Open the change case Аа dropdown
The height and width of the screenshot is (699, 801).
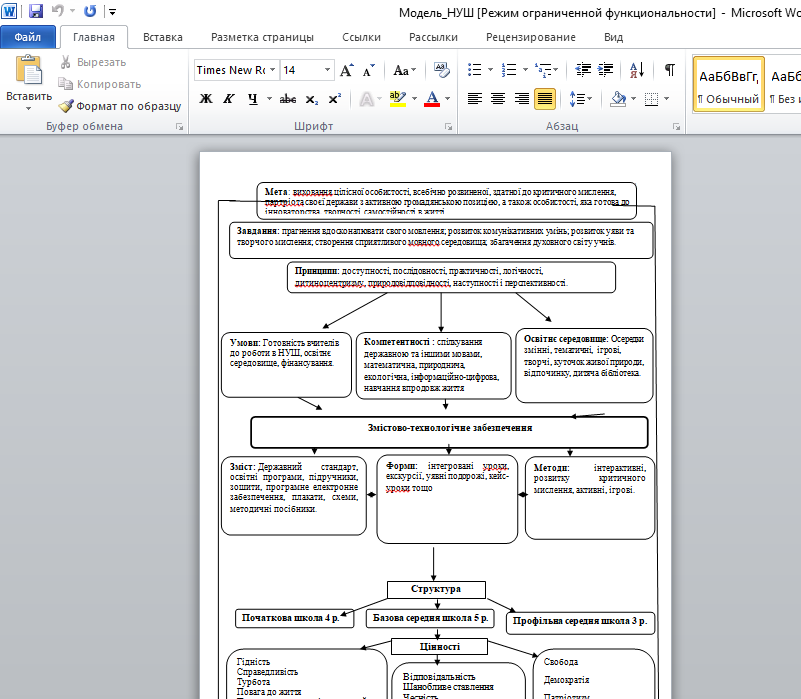(404, 70)
